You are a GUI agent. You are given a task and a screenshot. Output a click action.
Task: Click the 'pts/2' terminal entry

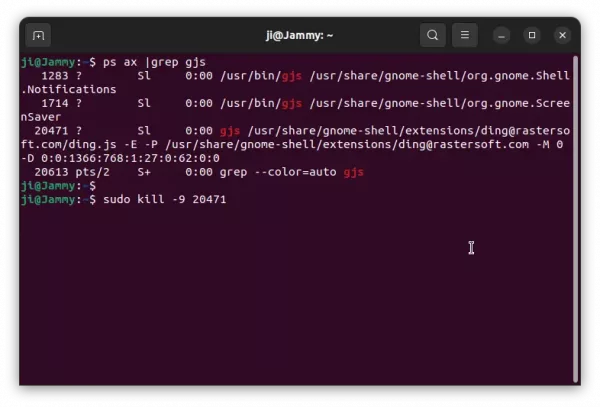click(92, 172)
